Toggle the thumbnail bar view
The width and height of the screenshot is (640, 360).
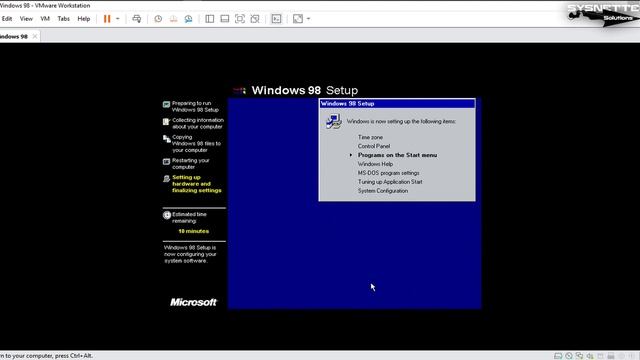click(x=225, y=19)
